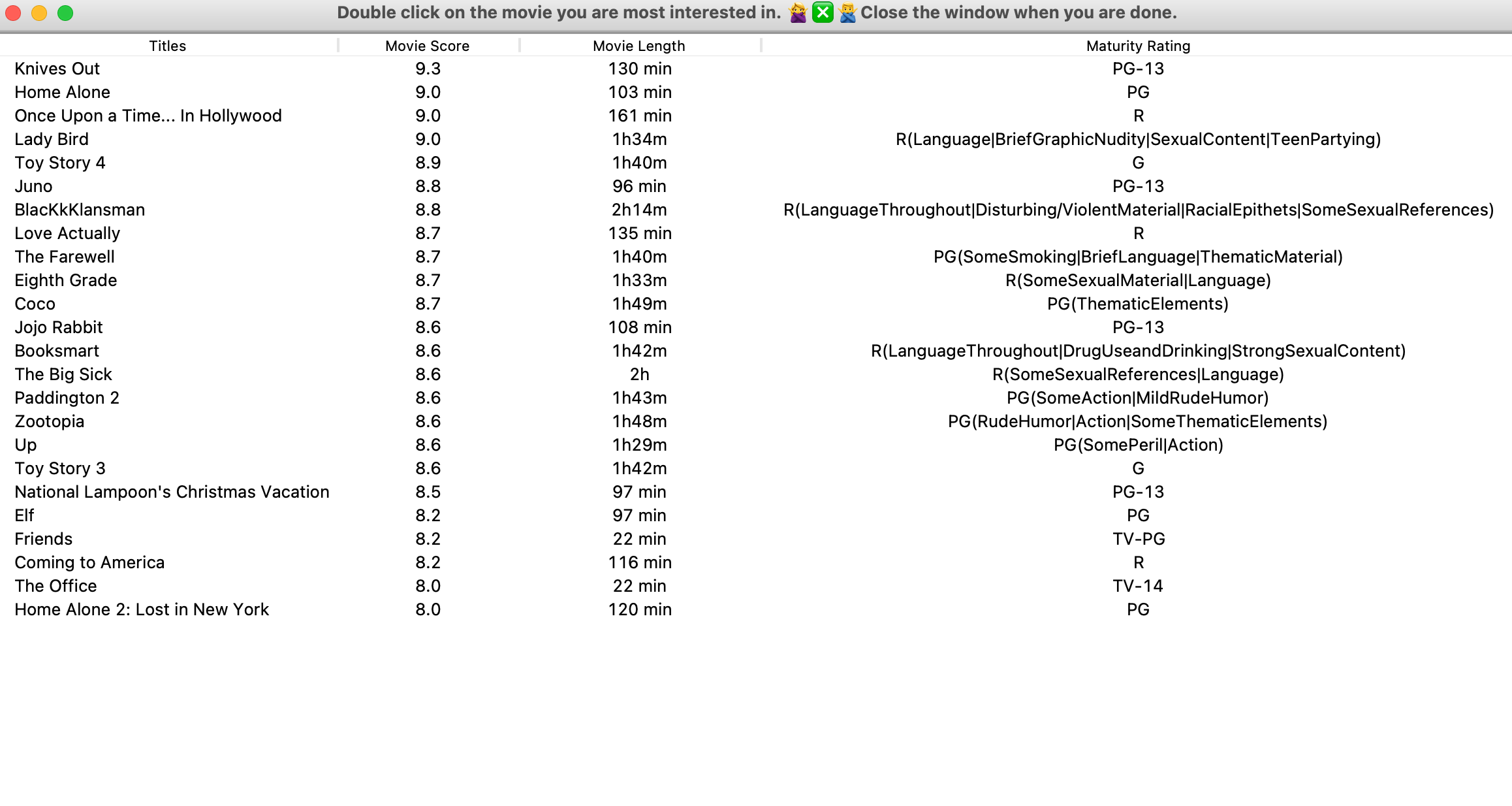Select National Lampoon's Christmas Vacation row
The width and height of the screenshot is (1512, 806).
click(172, 492)
